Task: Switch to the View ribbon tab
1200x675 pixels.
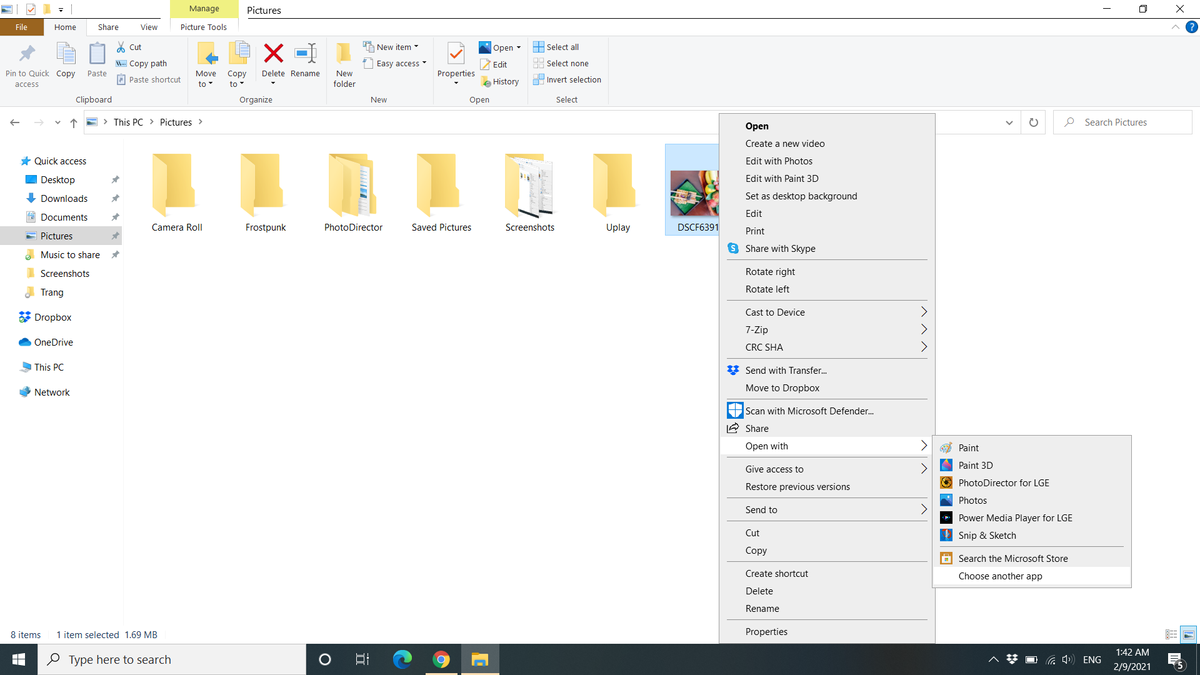Action: [148, 27]
